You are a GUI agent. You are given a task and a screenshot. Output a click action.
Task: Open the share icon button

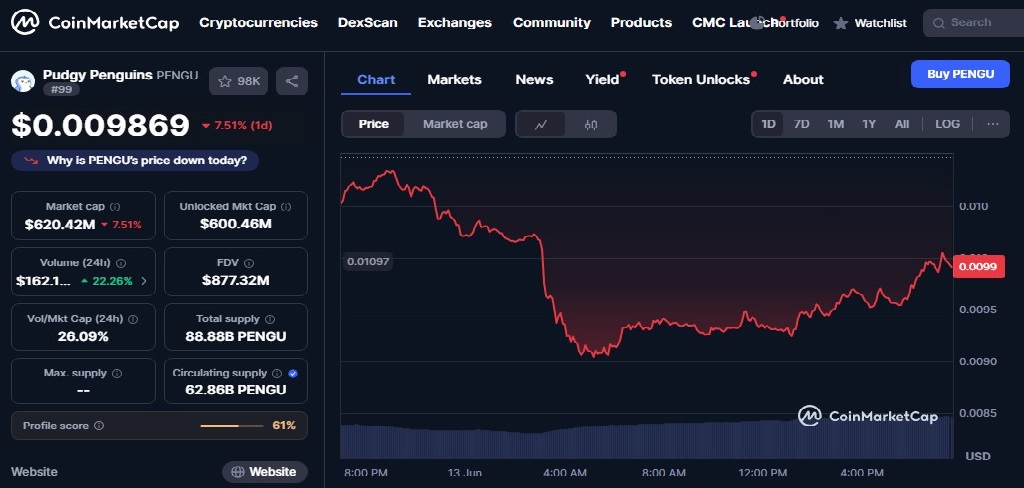pos(292,81)
